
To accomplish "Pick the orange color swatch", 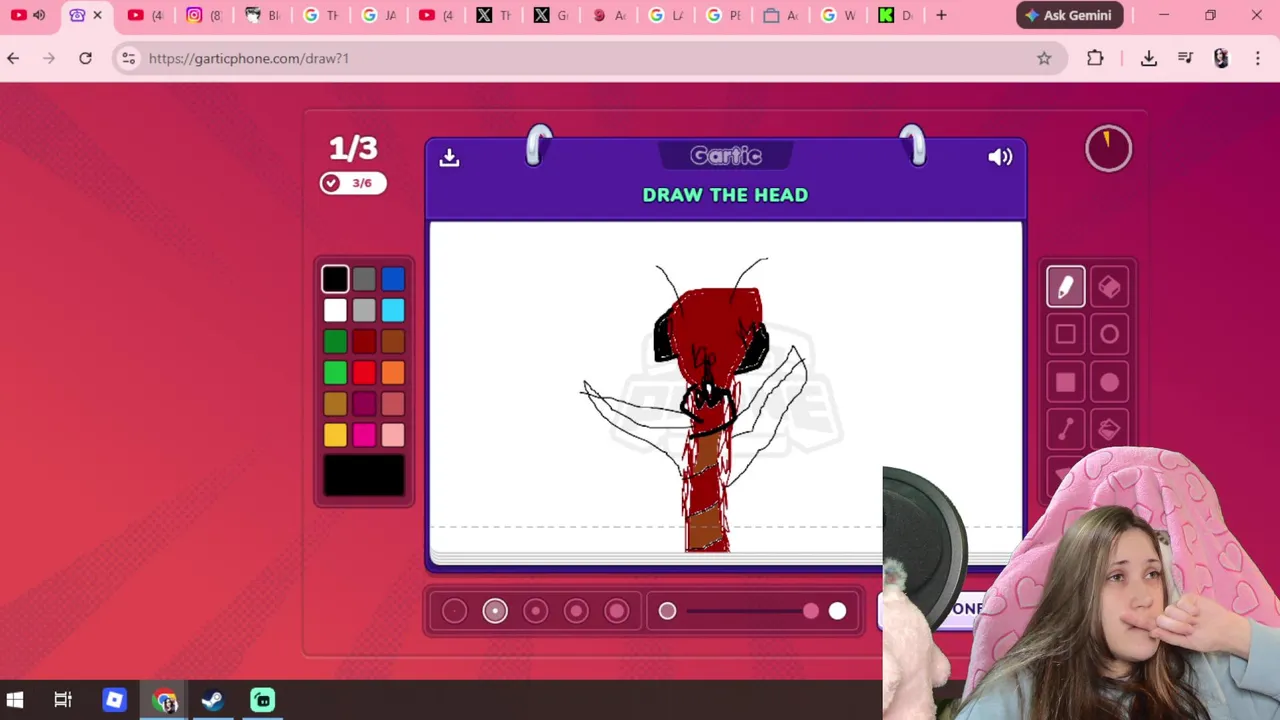I will (393, 373).
